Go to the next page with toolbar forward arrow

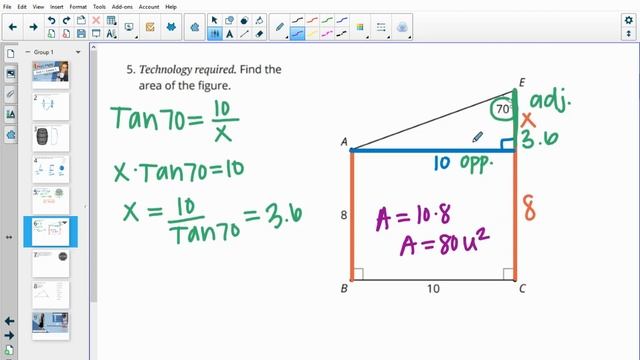33,27
